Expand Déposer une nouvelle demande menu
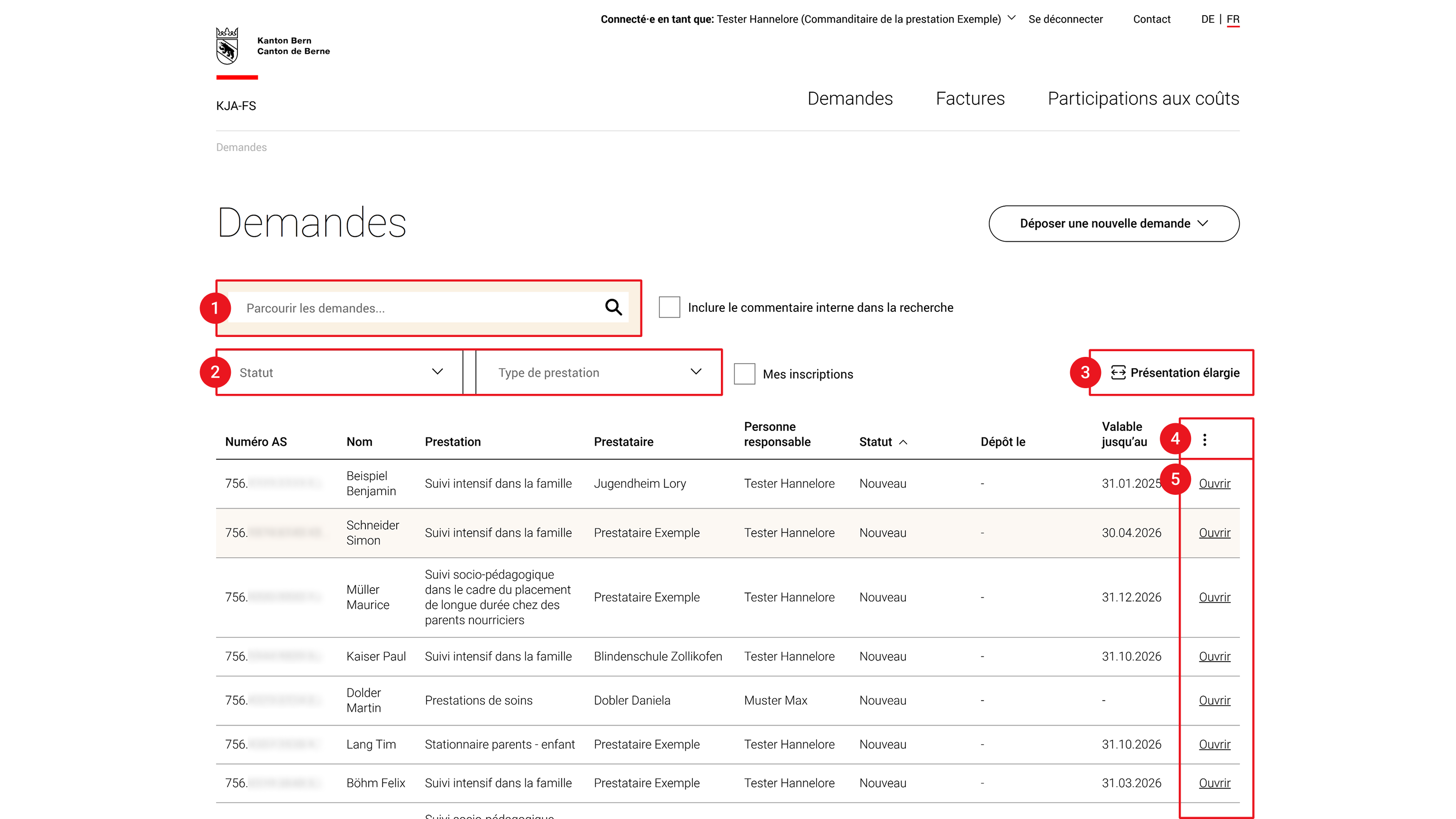The height and width of the screenshot is (819, 1456). point(1113,223)
